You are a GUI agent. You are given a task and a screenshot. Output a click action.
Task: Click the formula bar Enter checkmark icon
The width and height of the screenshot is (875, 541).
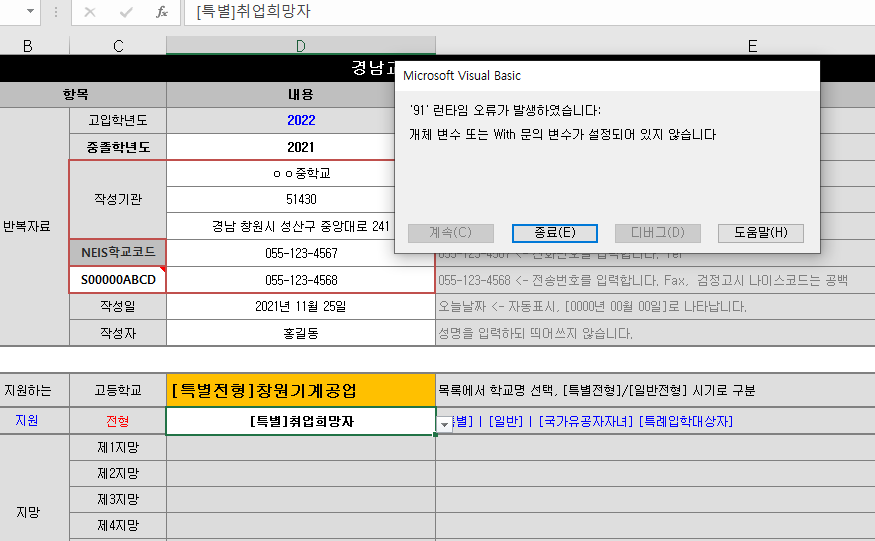click(x=126, y=13)
